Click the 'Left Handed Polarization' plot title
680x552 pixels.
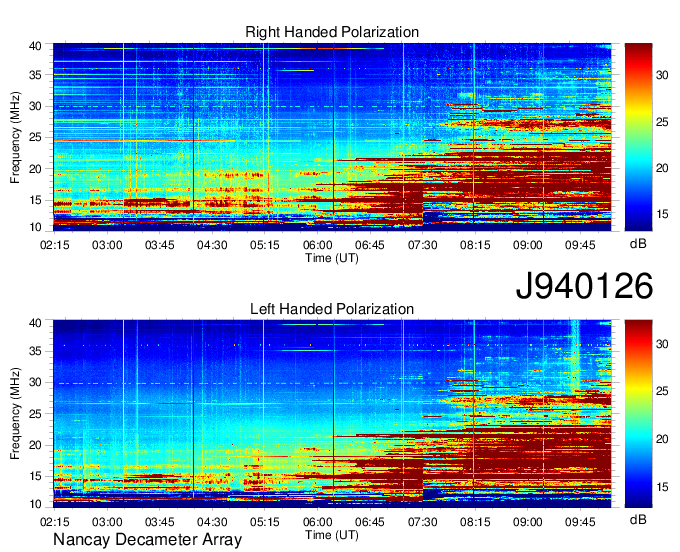332,309
